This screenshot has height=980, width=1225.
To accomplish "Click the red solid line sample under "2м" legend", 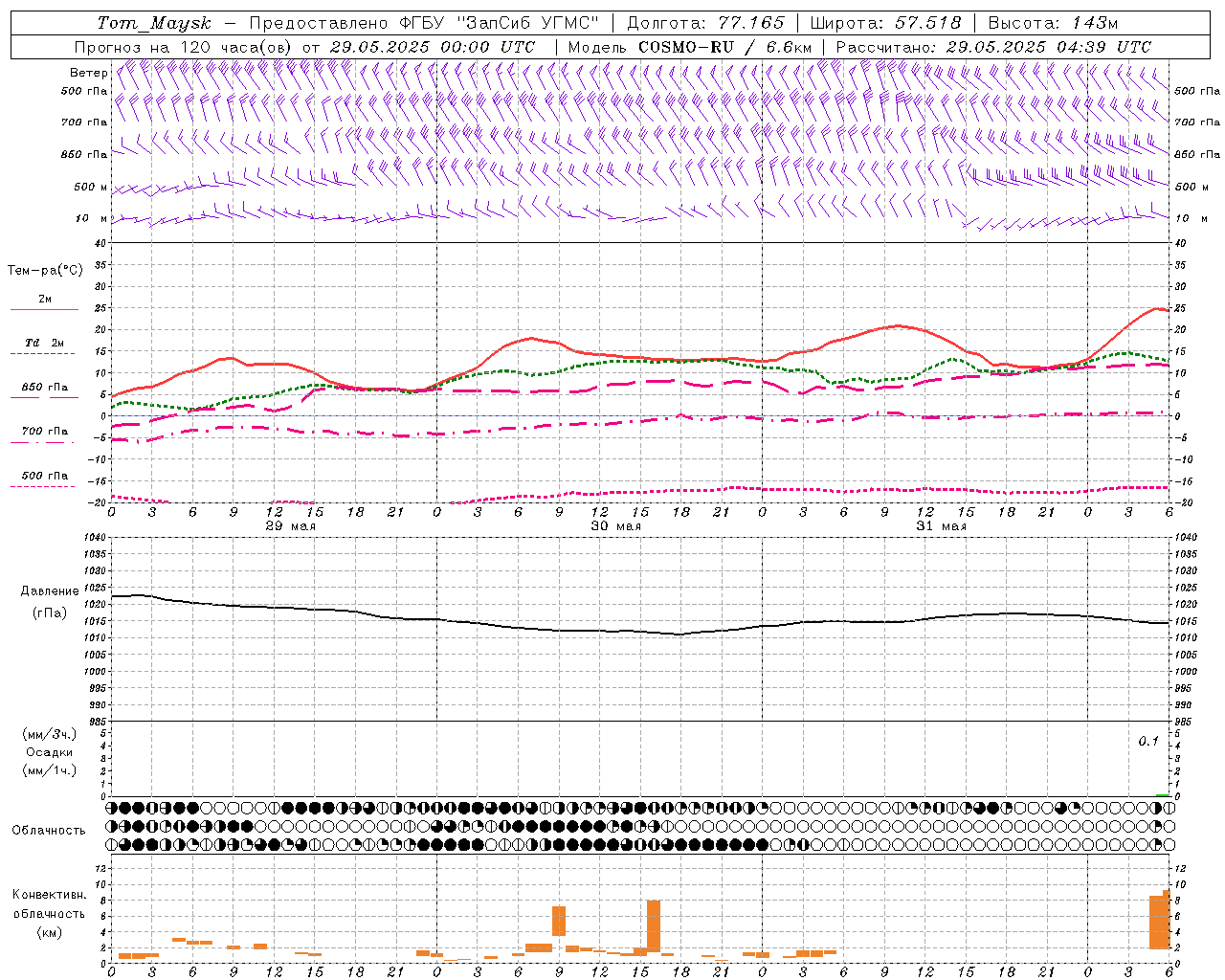I will tap(44, 309).
